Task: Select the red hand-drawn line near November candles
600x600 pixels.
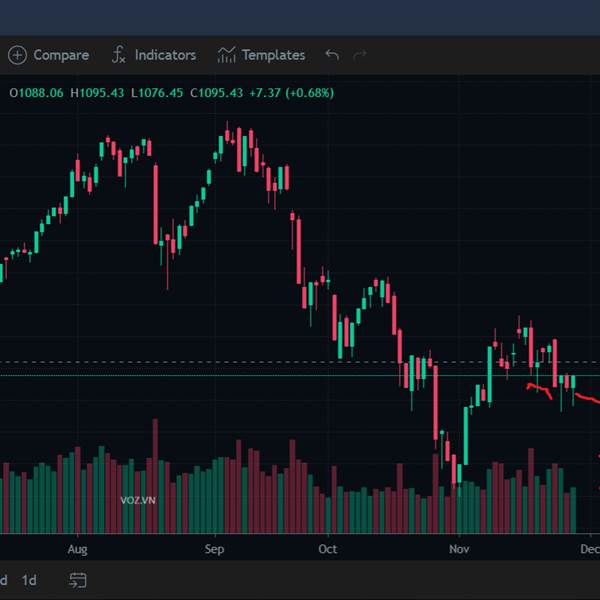Action: pos(539,390)
